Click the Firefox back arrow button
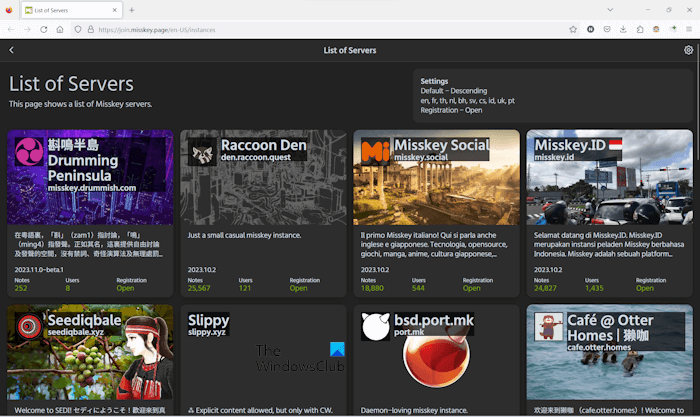The image size is (700, 417). pyautogui.click(x=11, y=29)
